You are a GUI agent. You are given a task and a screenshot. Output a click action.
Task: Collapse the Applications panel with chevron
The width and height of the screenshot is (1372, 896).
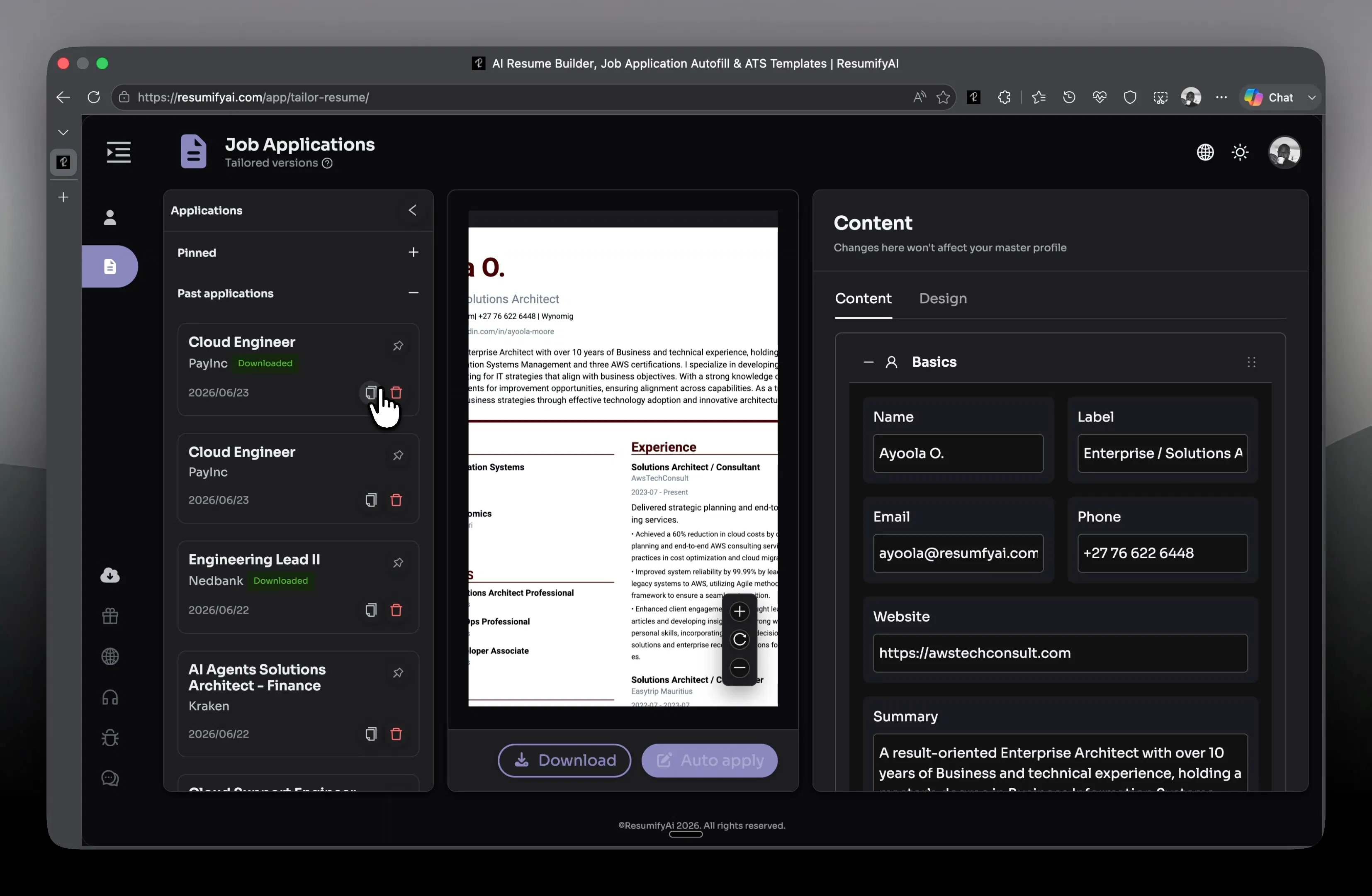click(412, 210)
